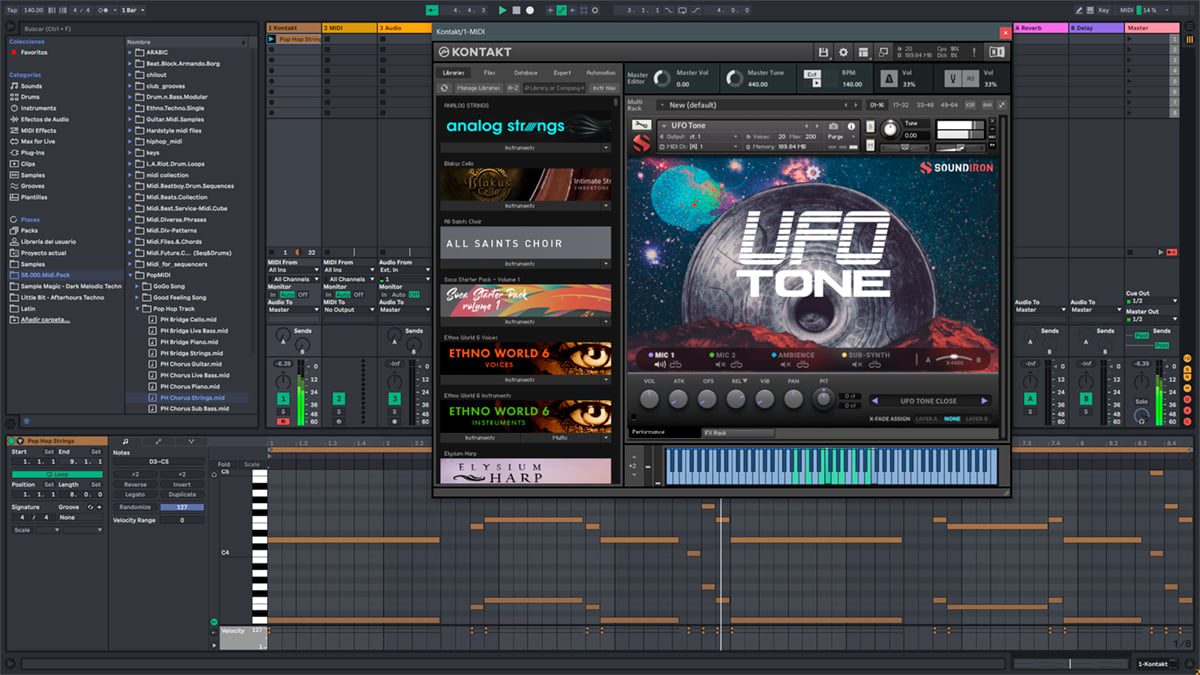Toggle return track B activator

point(1086,399)
